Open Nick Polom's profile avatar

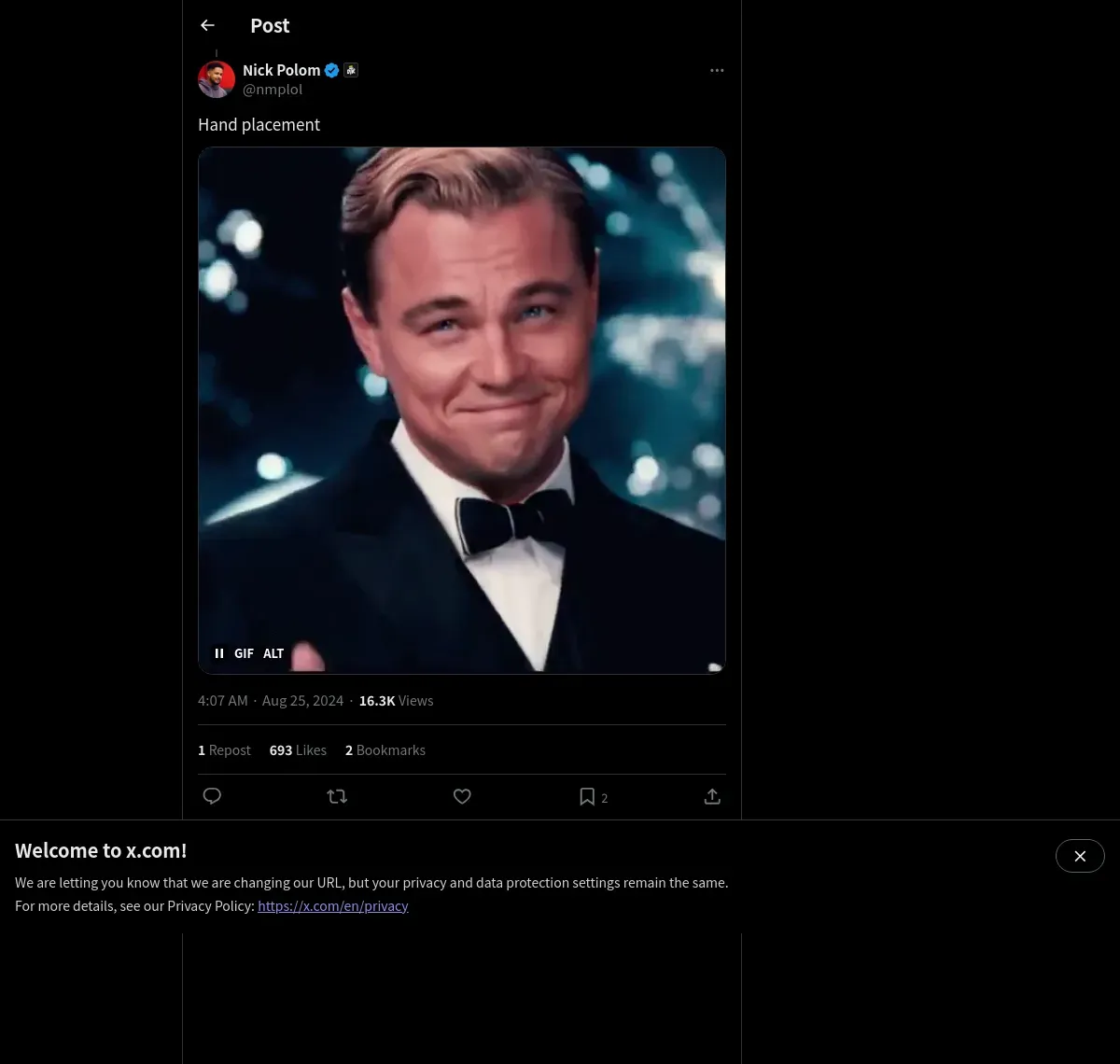217,79
